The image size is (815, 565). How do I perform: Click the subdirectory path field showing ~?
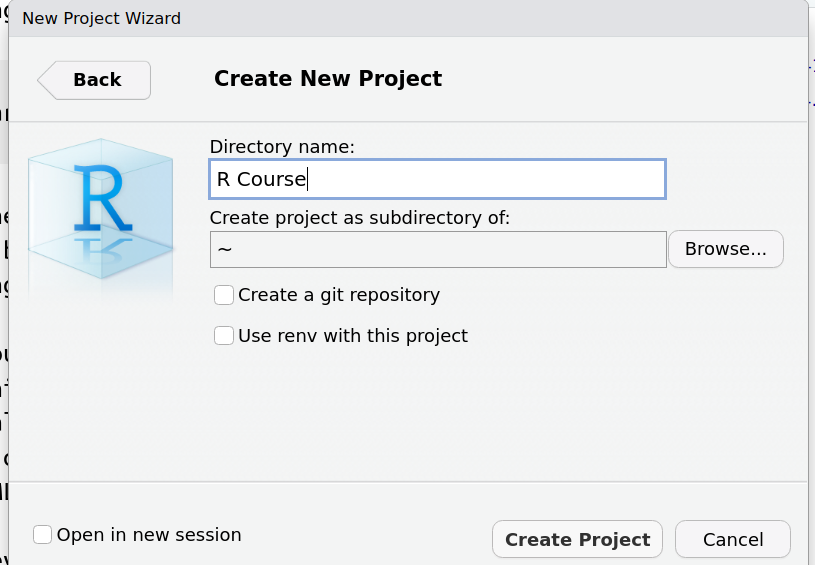438,249
